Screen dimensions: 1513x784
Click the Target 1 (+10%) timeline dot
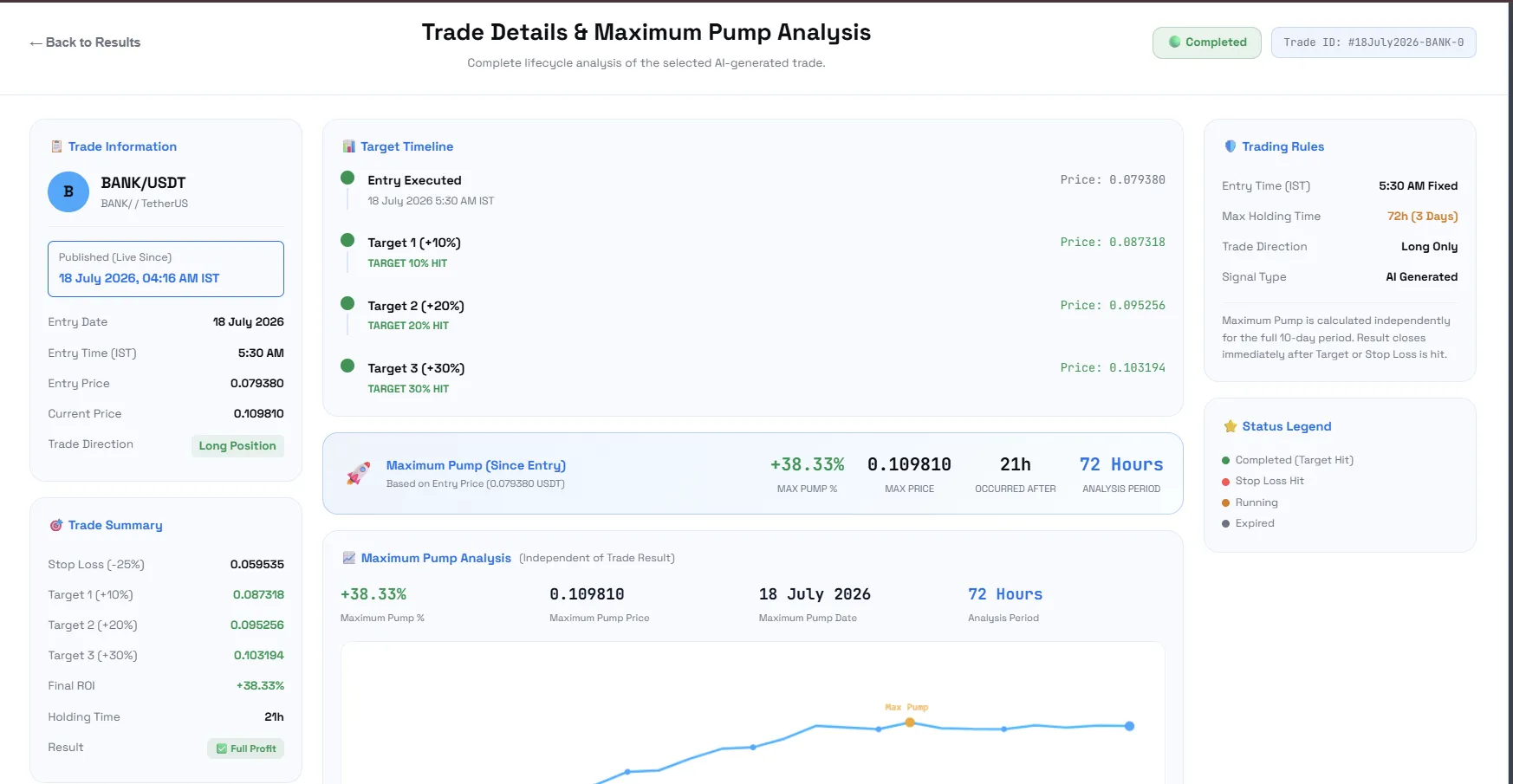coord(347,240)
